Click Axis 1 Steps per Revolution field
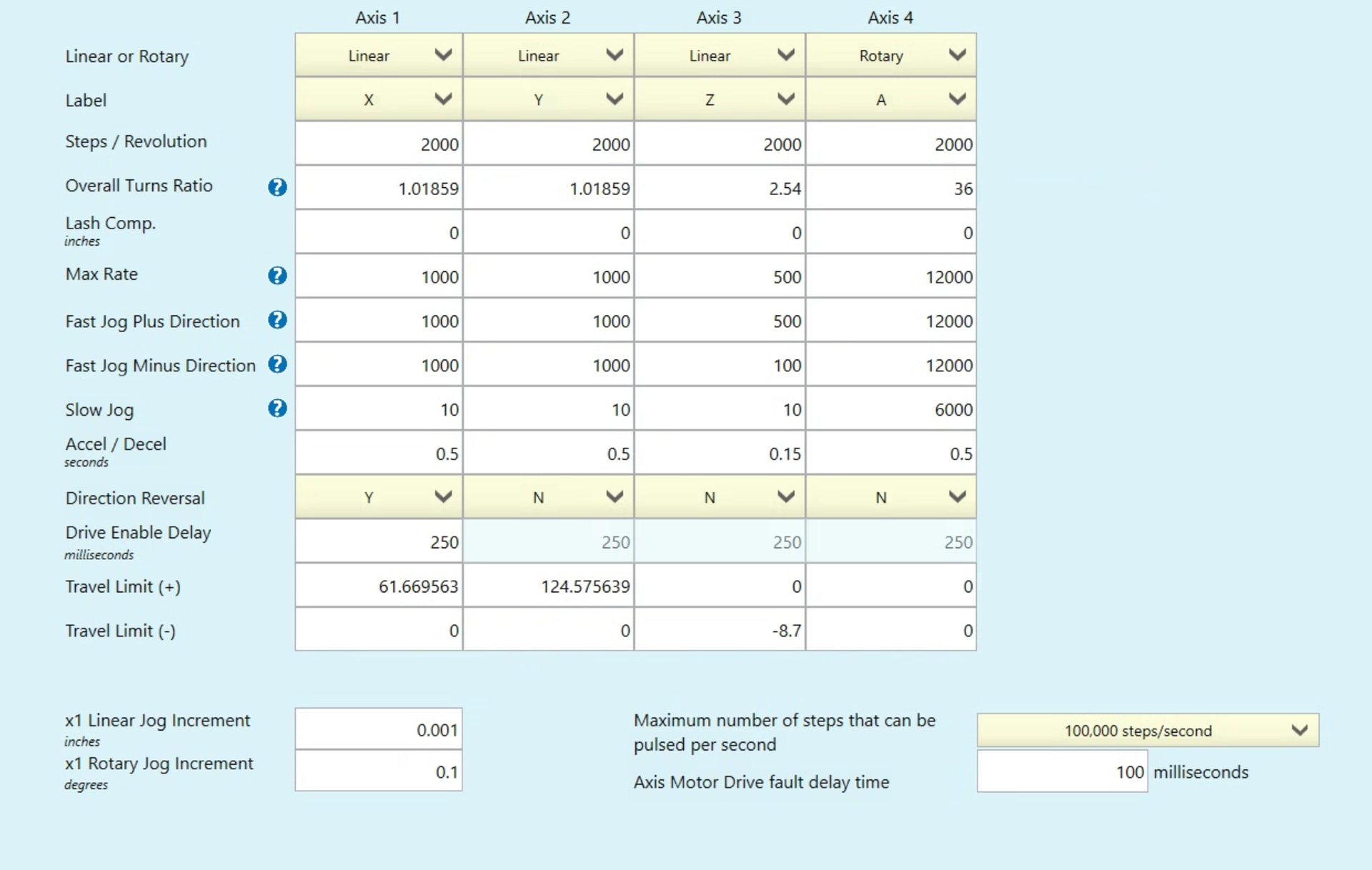1372x870 pixels. (379, 144)
